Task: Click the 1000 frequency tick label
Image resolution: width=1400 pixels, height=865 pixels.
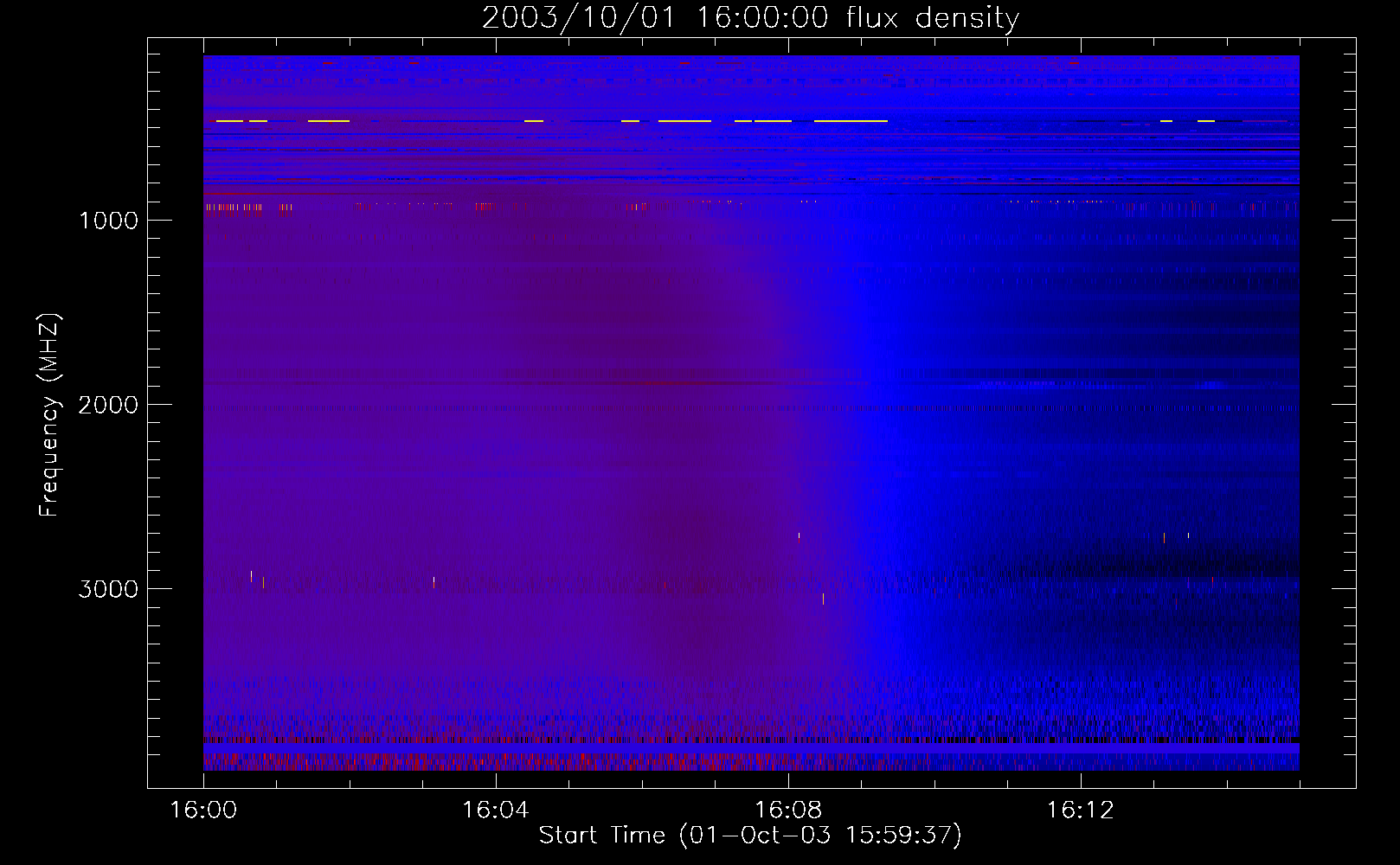Action: point(108,221)
